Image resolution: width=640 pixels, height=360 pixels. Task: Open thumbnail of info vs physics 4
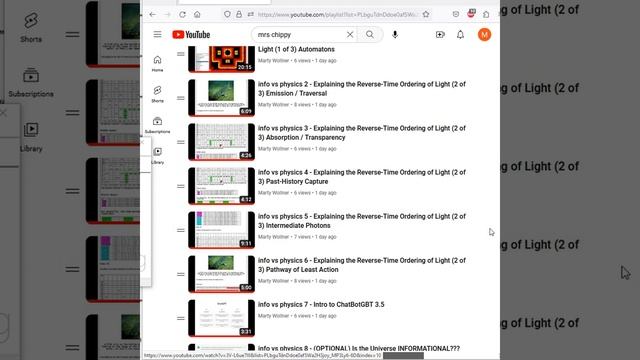pos(222,186)
